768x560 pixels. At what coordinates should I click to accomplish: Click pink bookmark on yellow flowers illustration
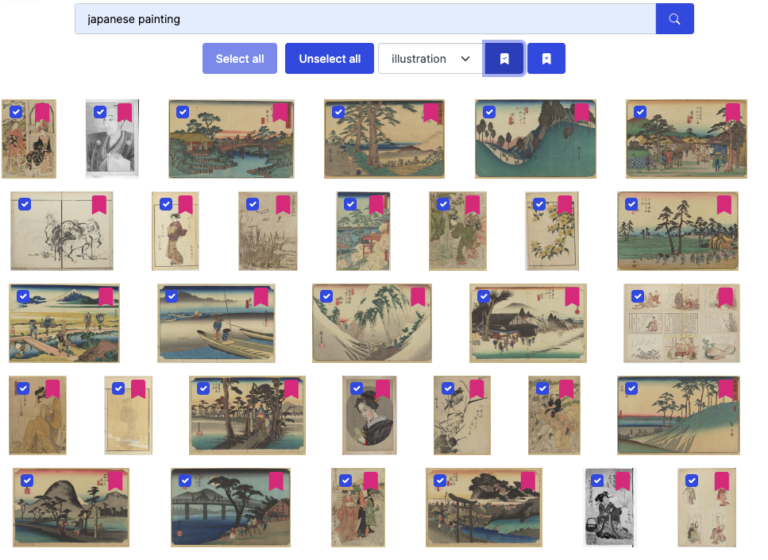[x=565, y=205]
